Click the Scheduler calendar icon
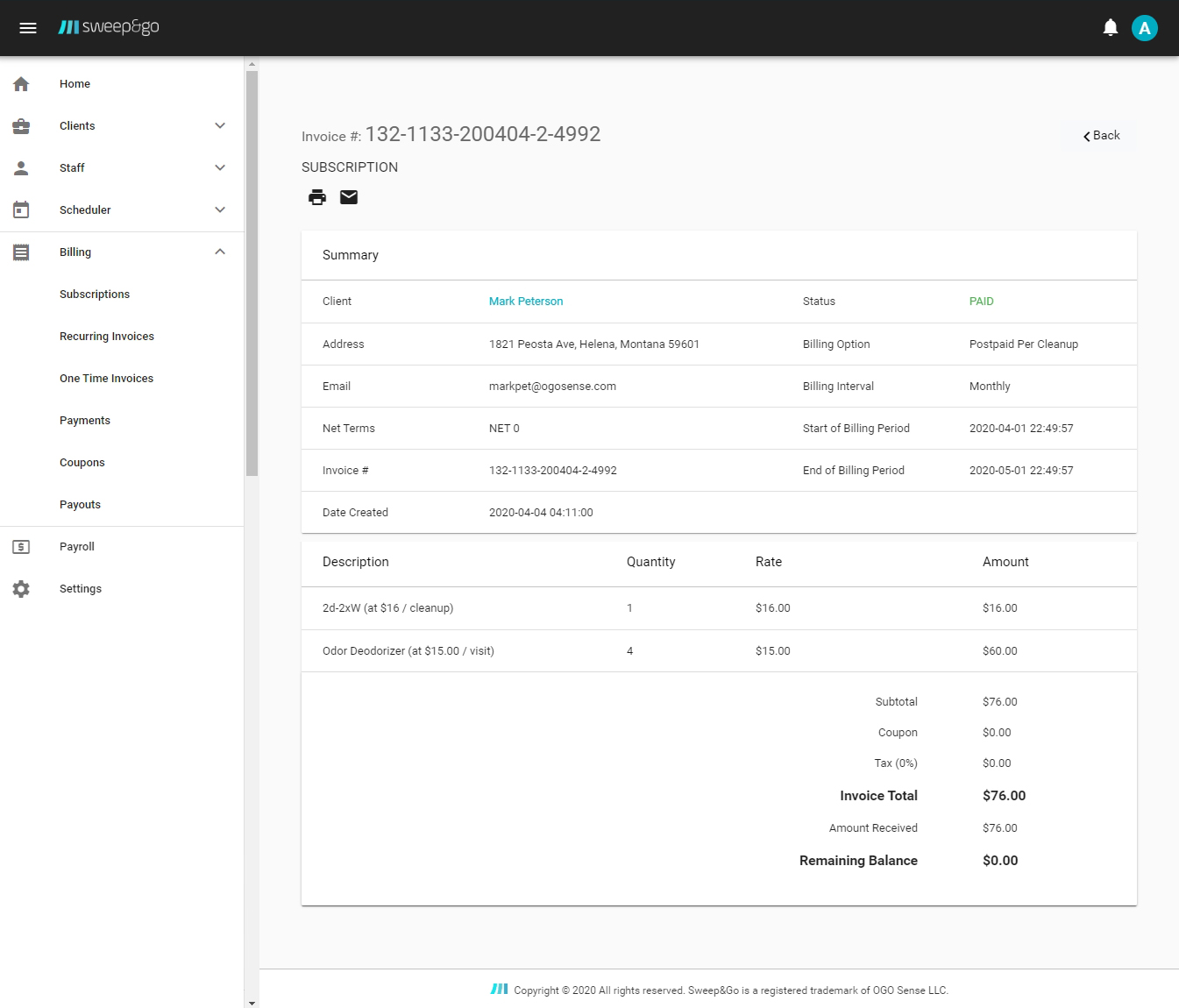This screenshot has height=1008, width=1179. point(21,210)
